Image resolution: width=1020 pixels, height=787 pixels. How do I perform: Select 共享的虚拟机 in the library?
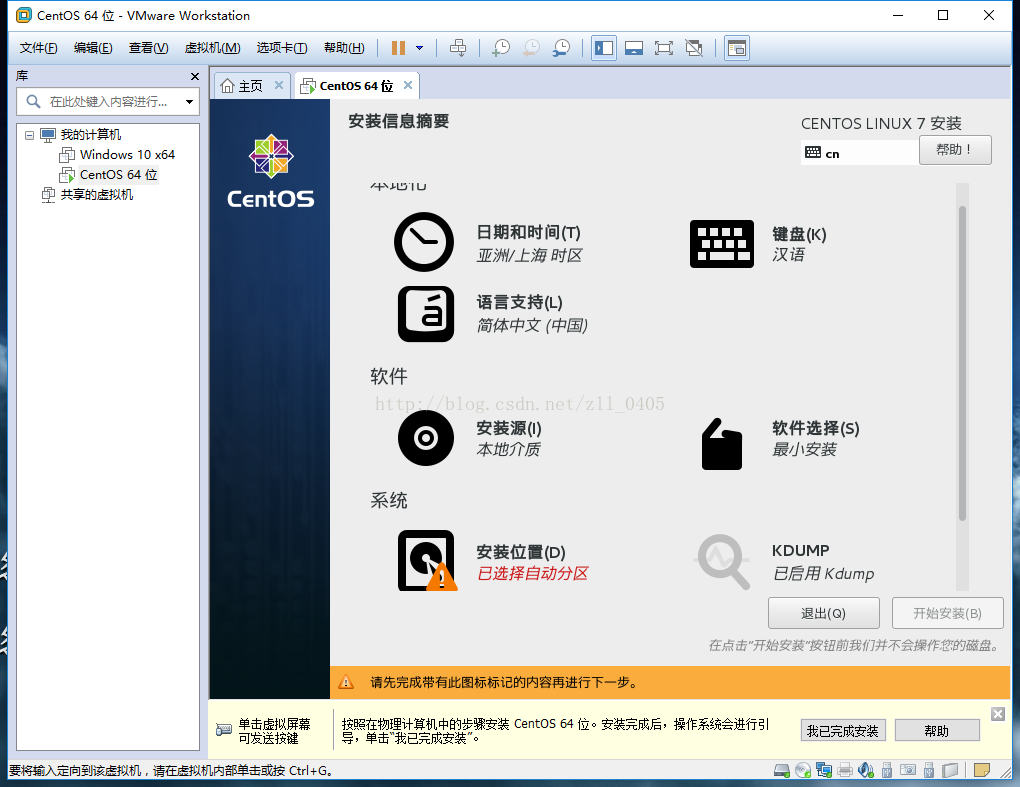96,195
